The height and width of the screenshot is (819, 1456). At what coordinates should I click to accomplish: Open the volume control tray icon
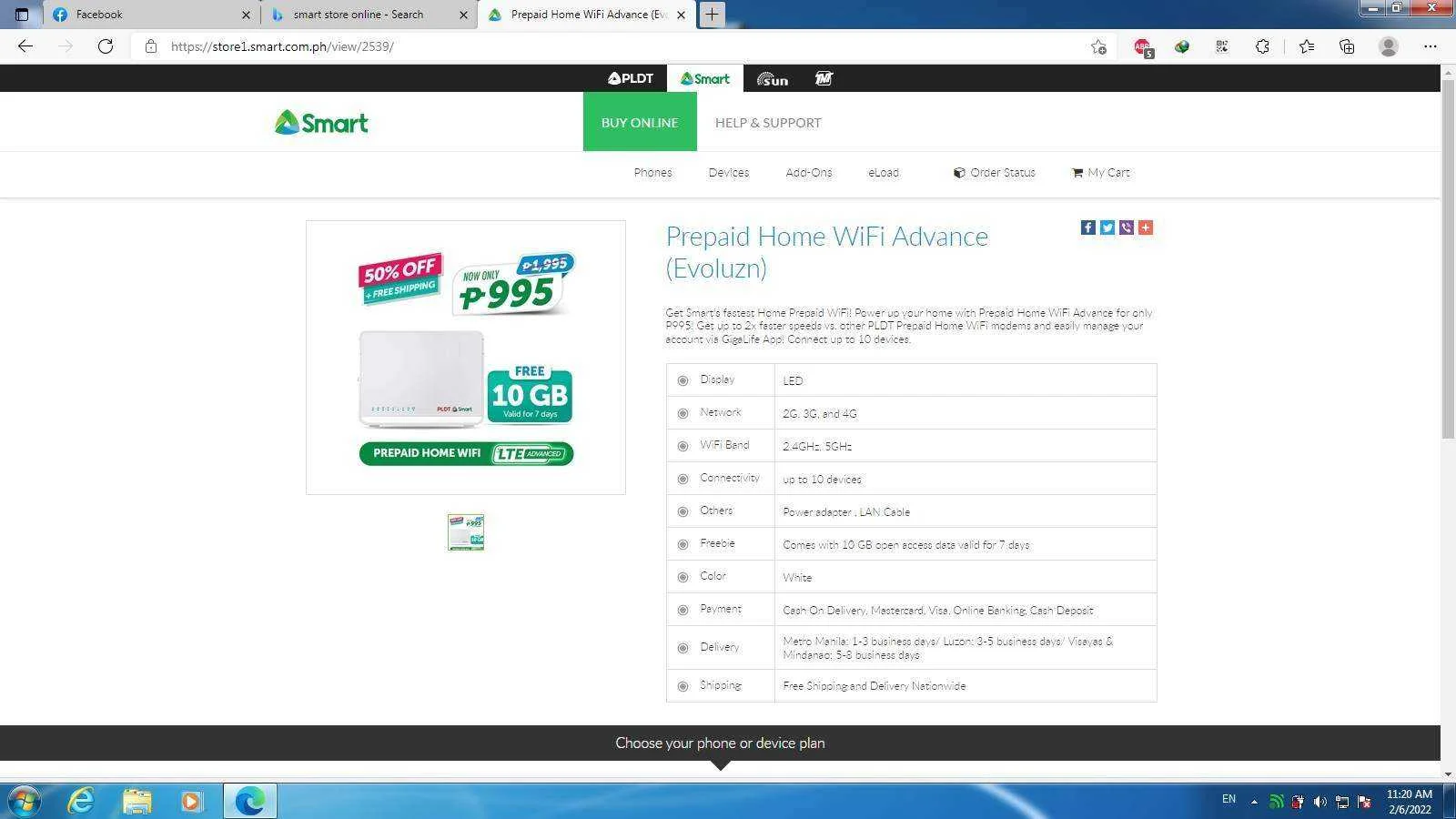1319,802
